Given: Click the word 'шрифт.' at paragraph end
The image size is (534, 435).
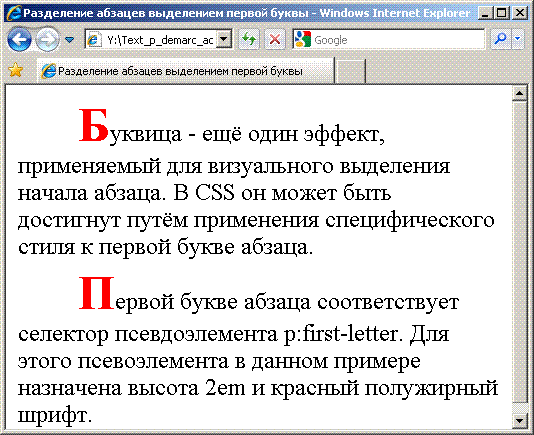Looking at the screenshot, I should click(x=55, y=416).
